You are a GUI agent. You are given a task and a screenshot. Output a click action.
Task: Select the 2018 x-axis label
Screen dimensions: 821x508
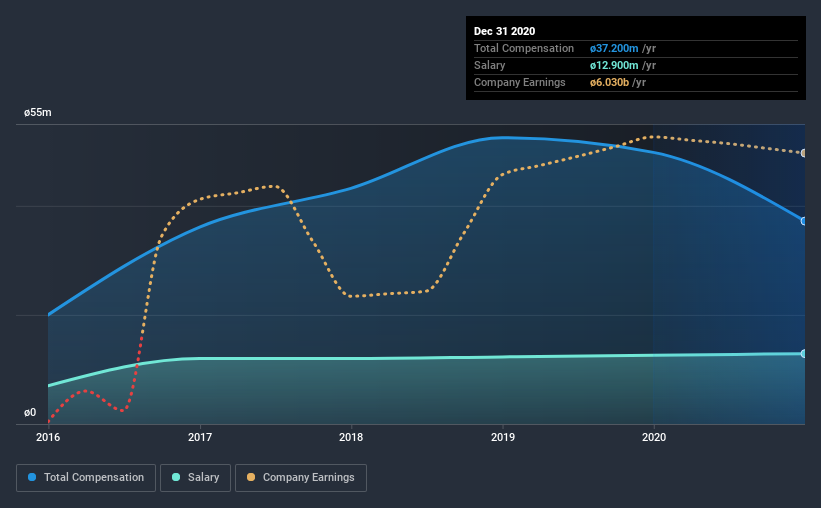click(x=351, y=437)
